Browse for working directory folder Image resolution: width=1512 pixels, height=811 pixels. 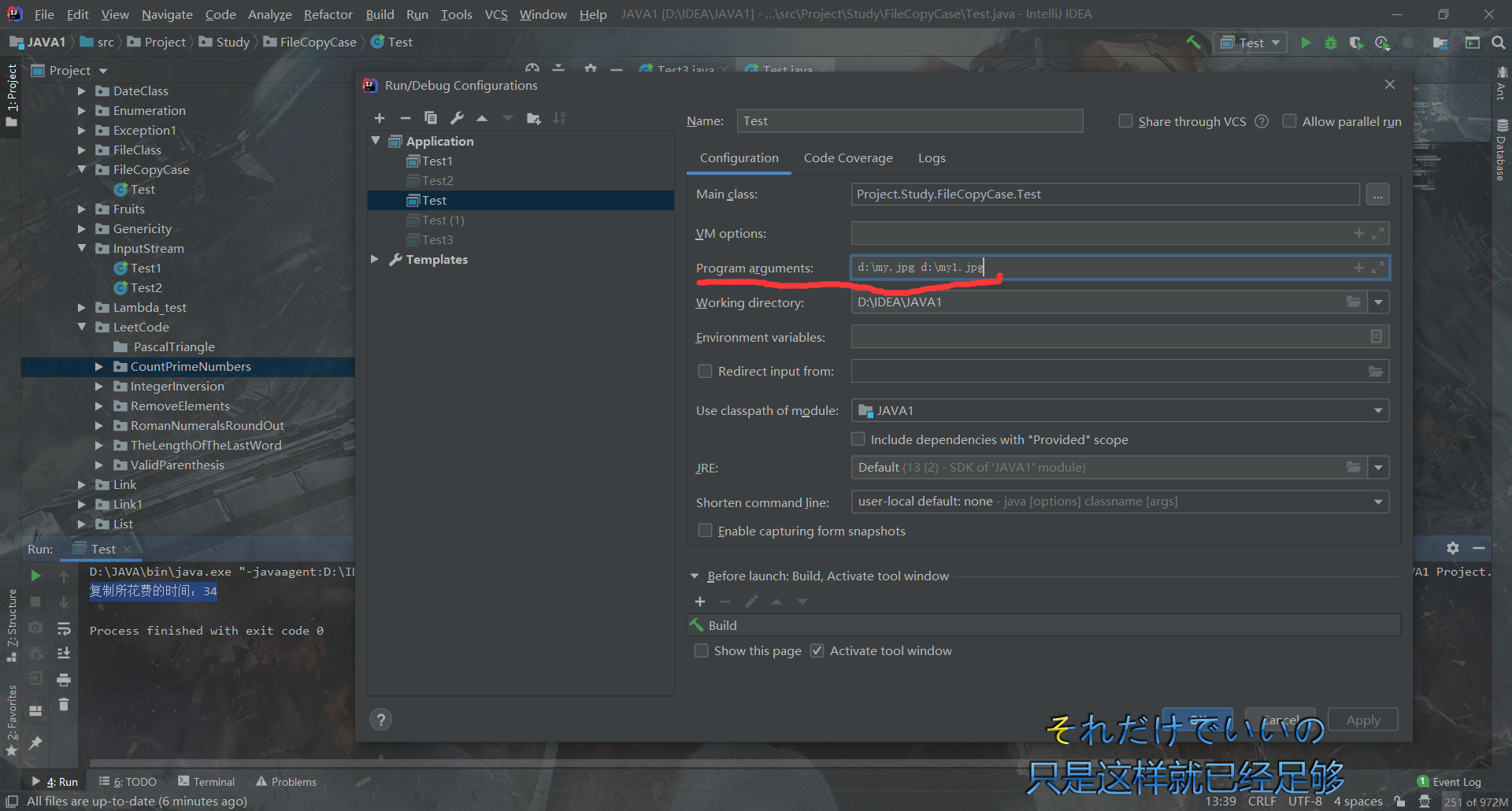[1353, 302]
